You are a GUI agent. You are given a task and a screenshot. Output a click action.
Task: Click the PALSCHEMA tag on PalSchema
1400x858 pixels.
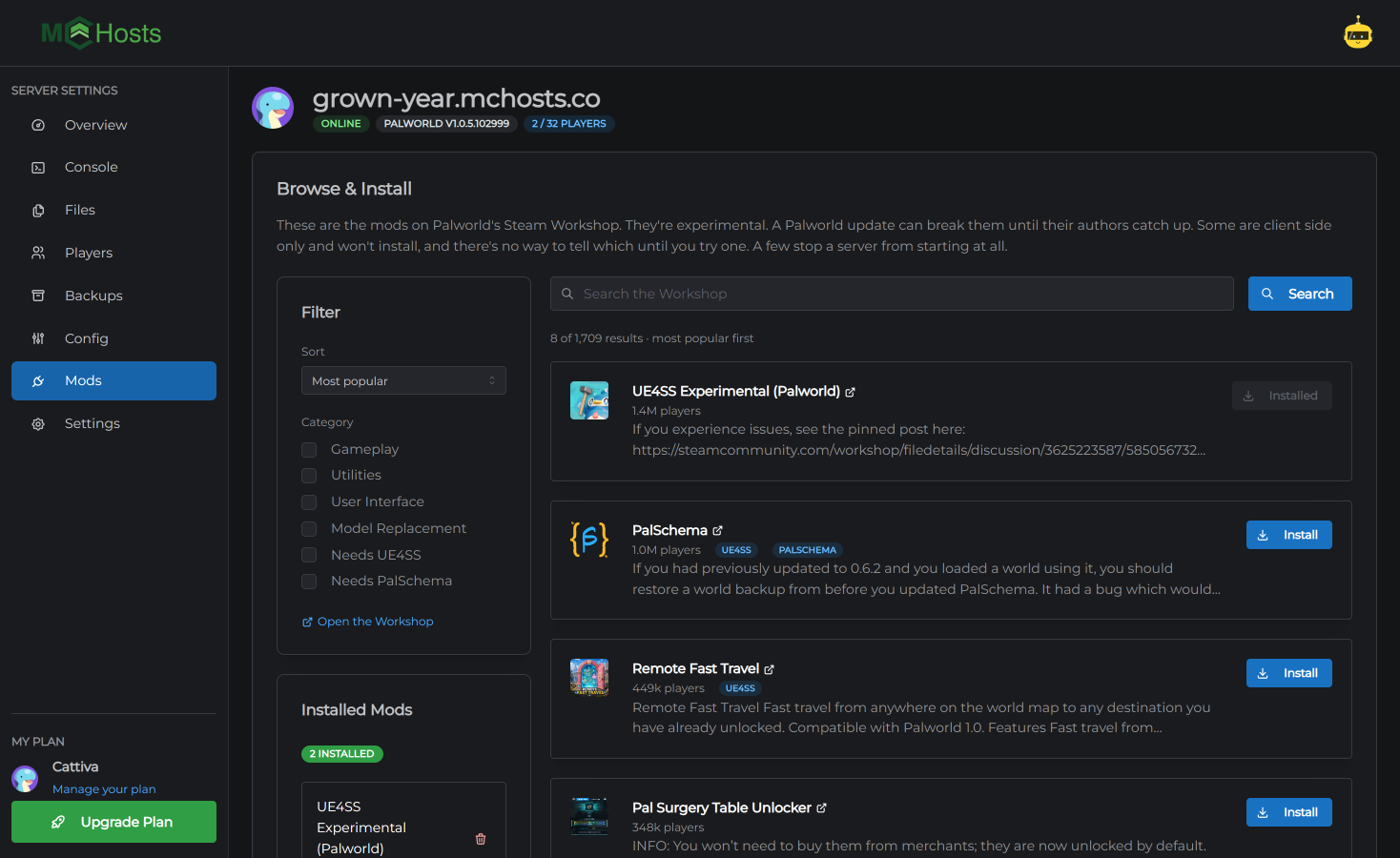pos(808,550)
